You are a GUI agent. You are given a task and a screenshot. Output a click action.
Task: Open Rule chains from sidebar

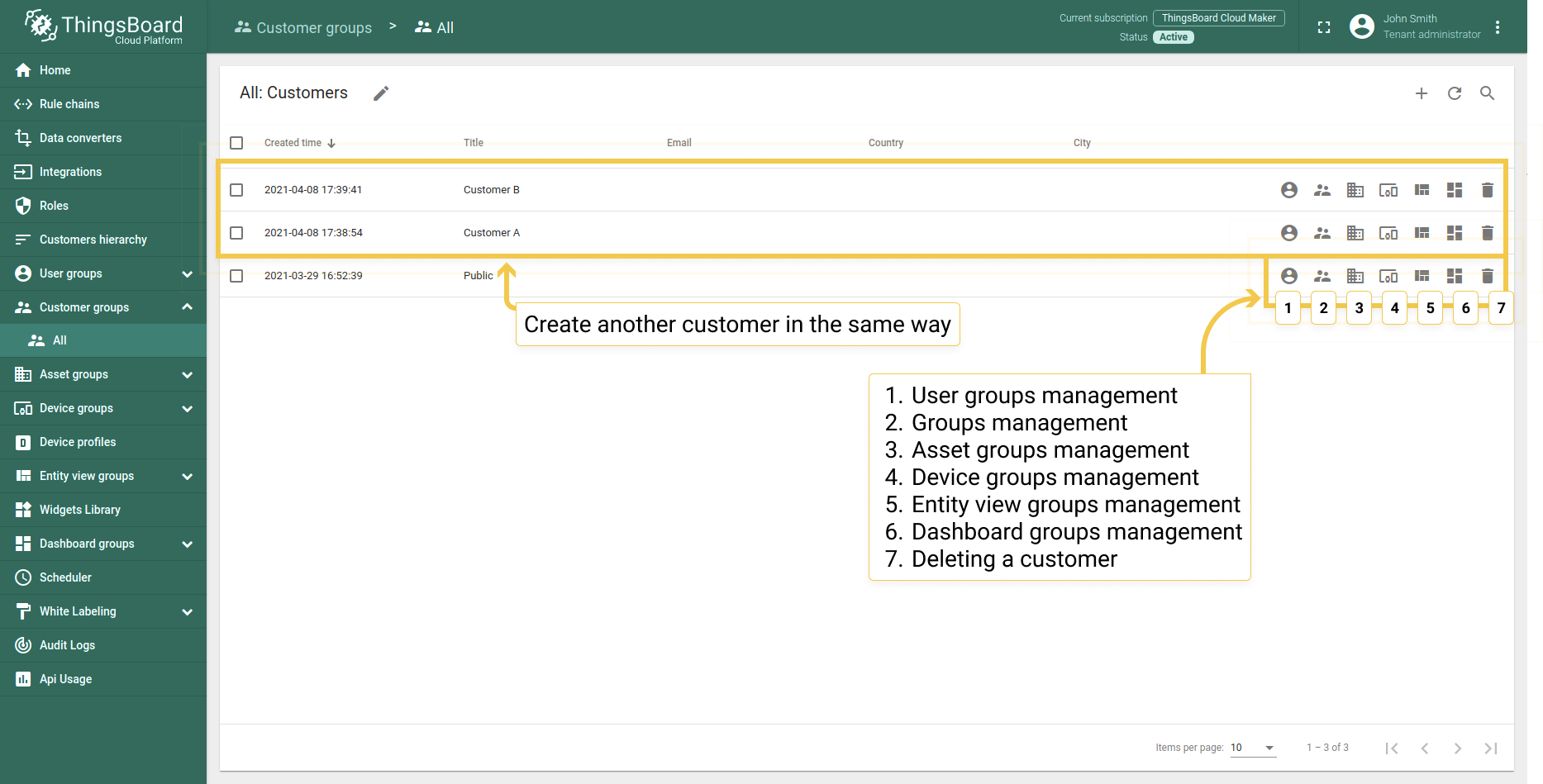click(69, 104)
